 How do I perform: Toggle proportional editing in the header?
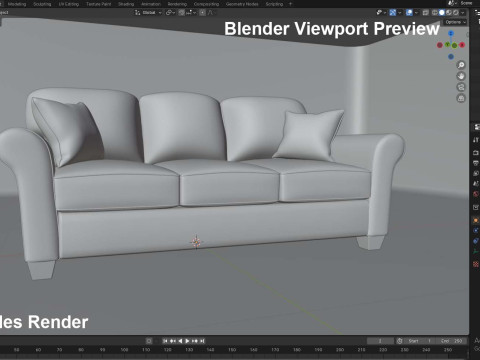(202, 13)
